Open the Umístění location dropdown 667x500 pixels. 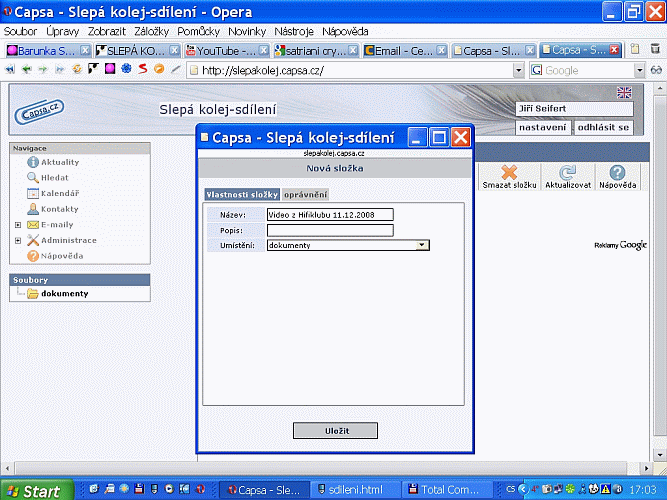(423, 244)
